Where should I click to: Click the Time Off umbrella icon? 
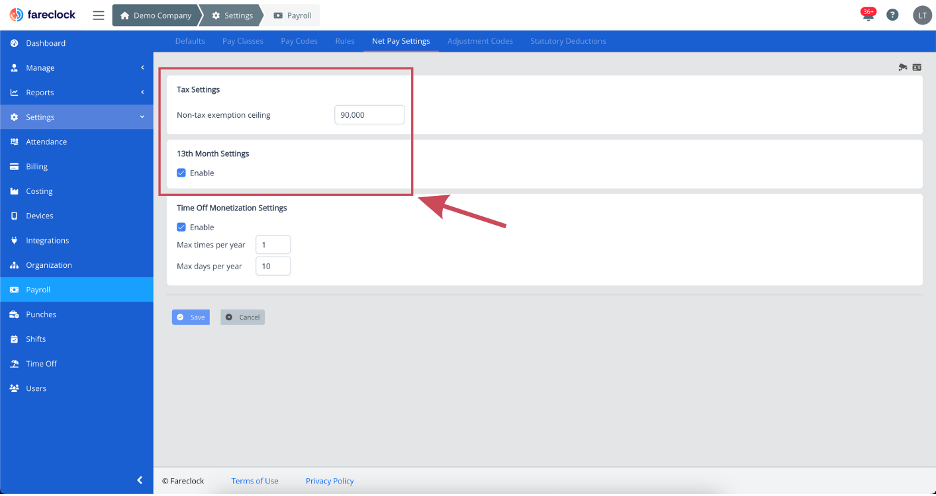click(x=14, y=363)
